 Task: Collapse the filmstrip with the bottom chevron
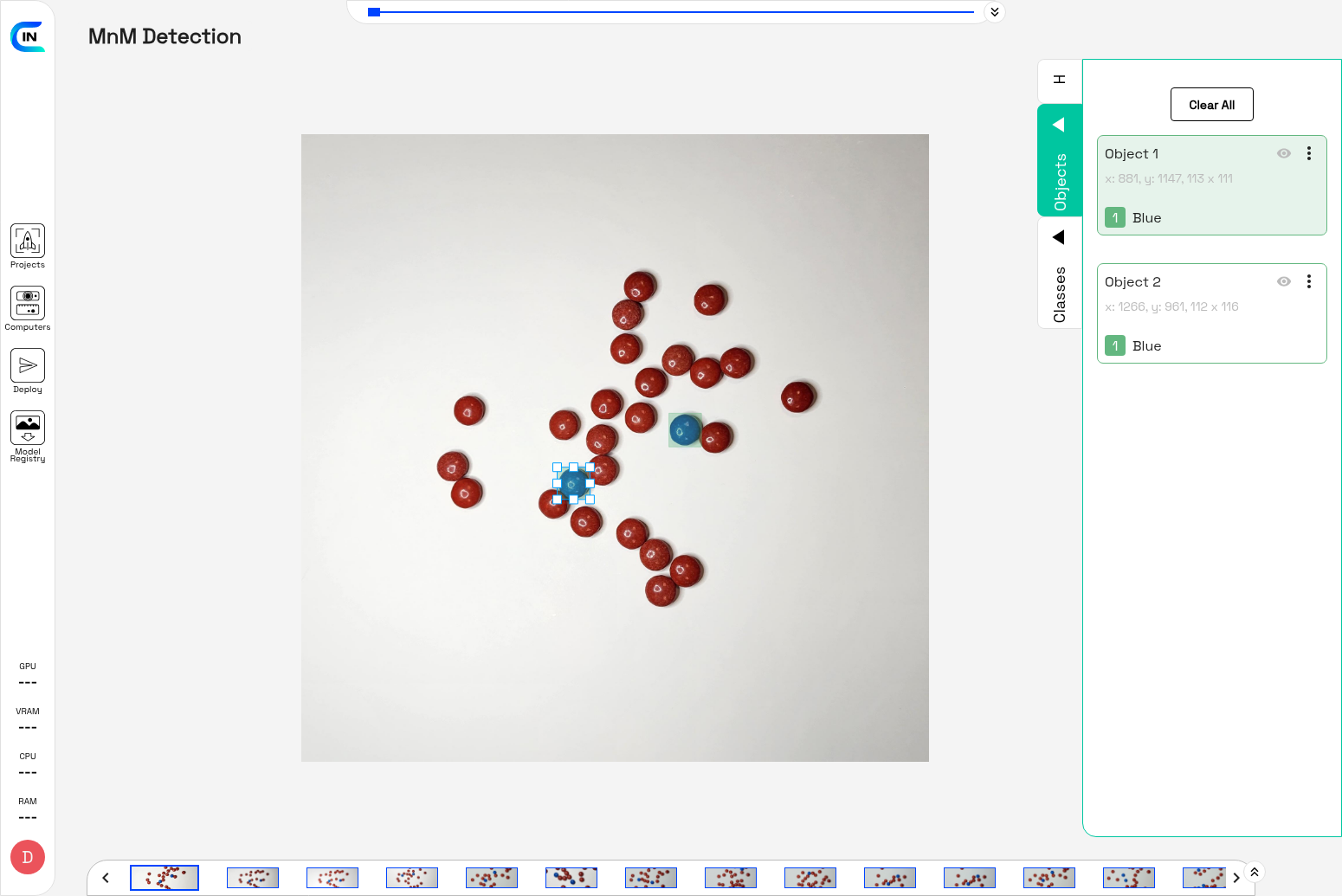pos(1254,872)
